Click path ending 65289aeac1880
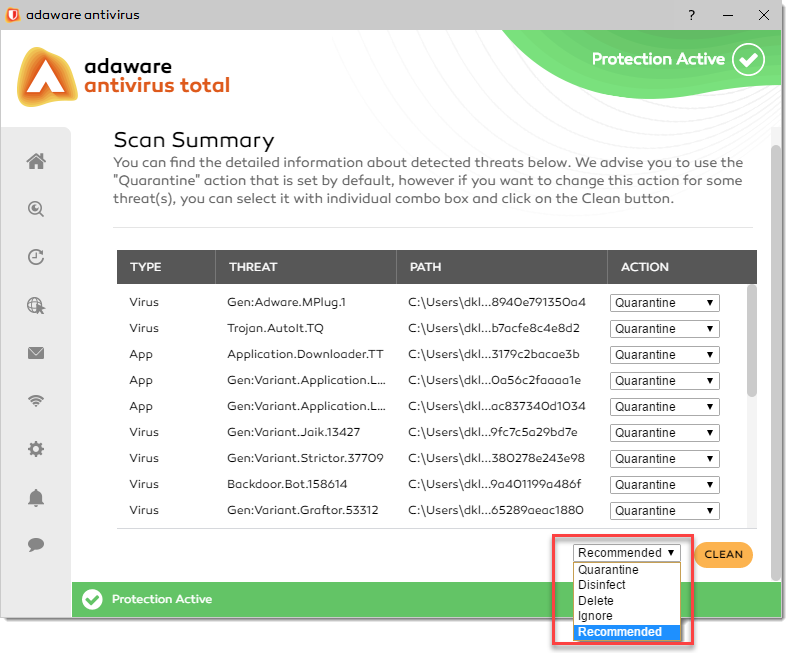Image resolution: width=790 pixels, height=653 pixels. pyautogui.click(x=496, y=510)
